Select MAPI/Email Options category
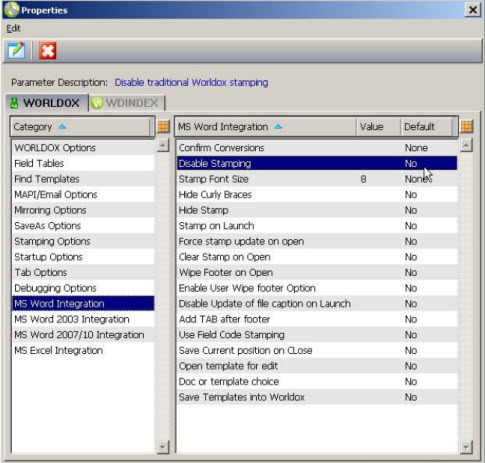485x463 pixels. click(83, 195)
